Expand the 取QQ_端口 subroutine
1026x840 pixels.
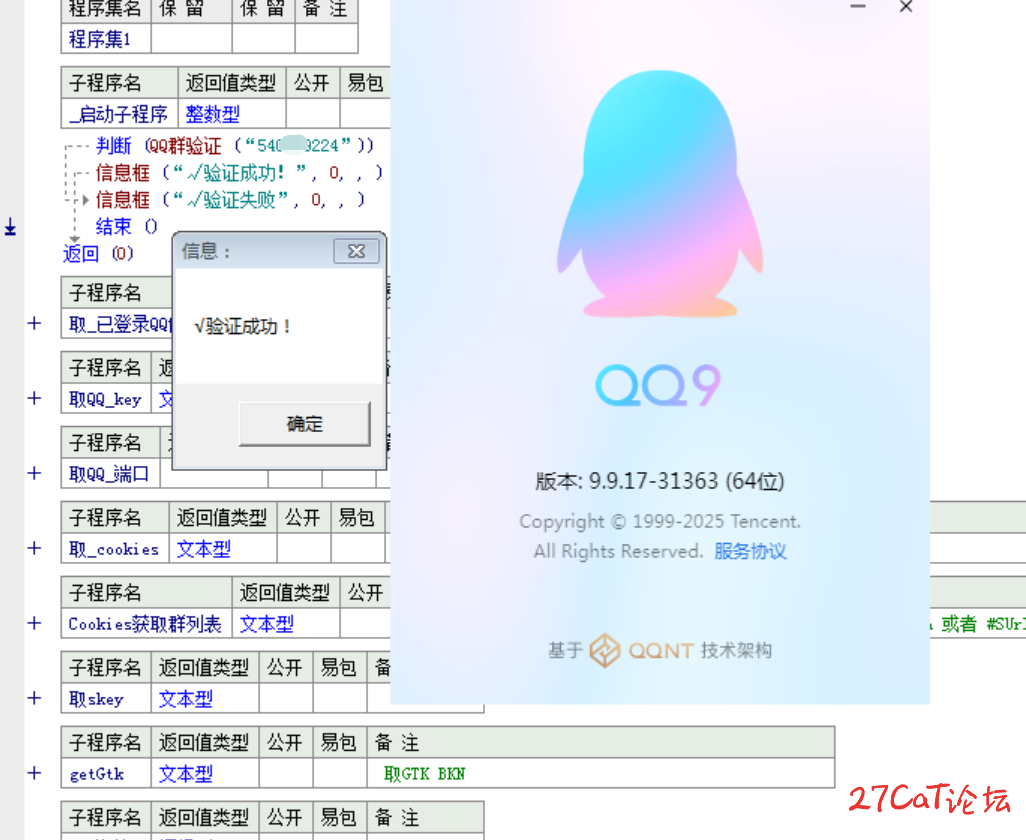point(34,473)
